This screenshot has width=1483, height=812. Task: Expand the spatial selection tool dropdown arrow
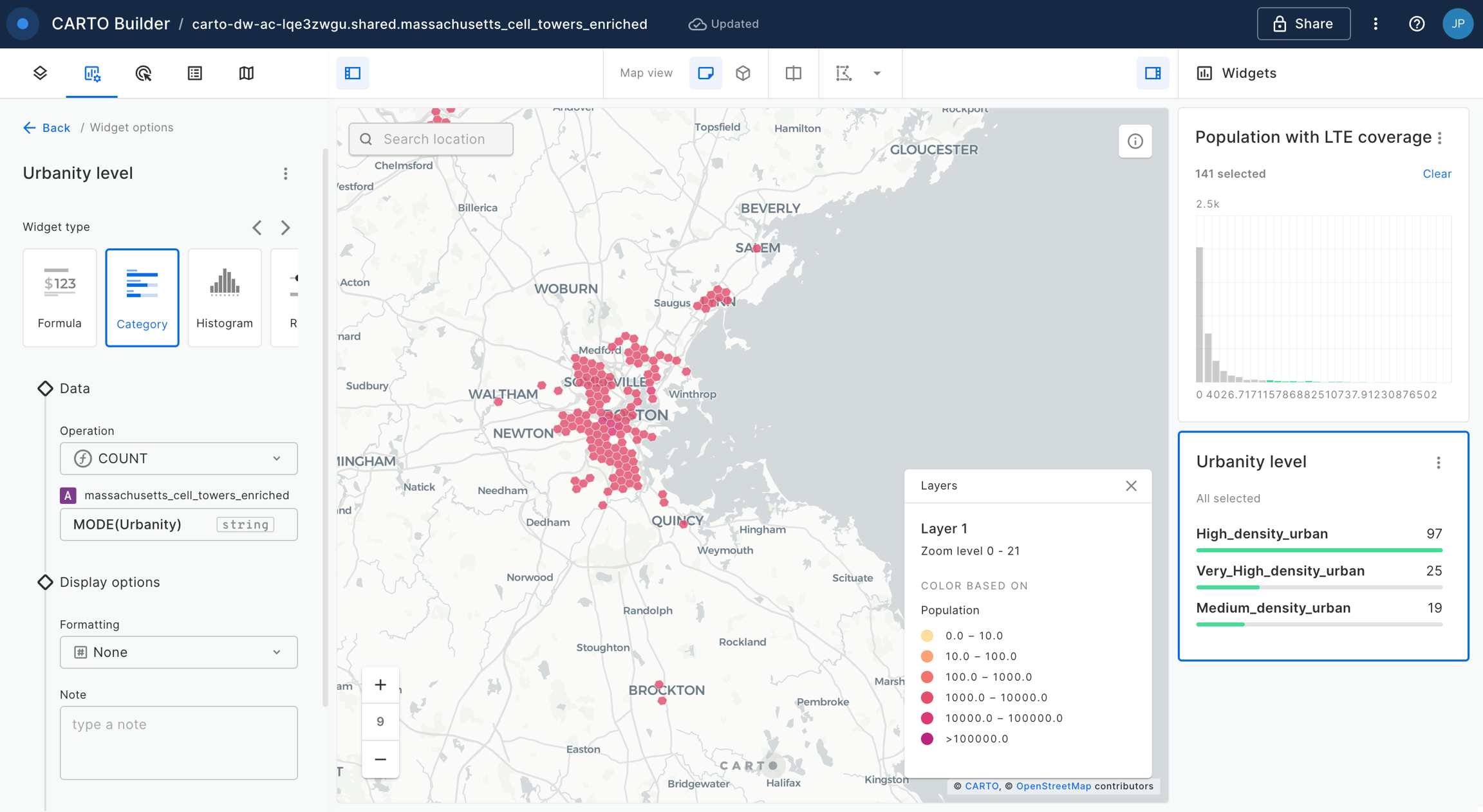point(877,73)
